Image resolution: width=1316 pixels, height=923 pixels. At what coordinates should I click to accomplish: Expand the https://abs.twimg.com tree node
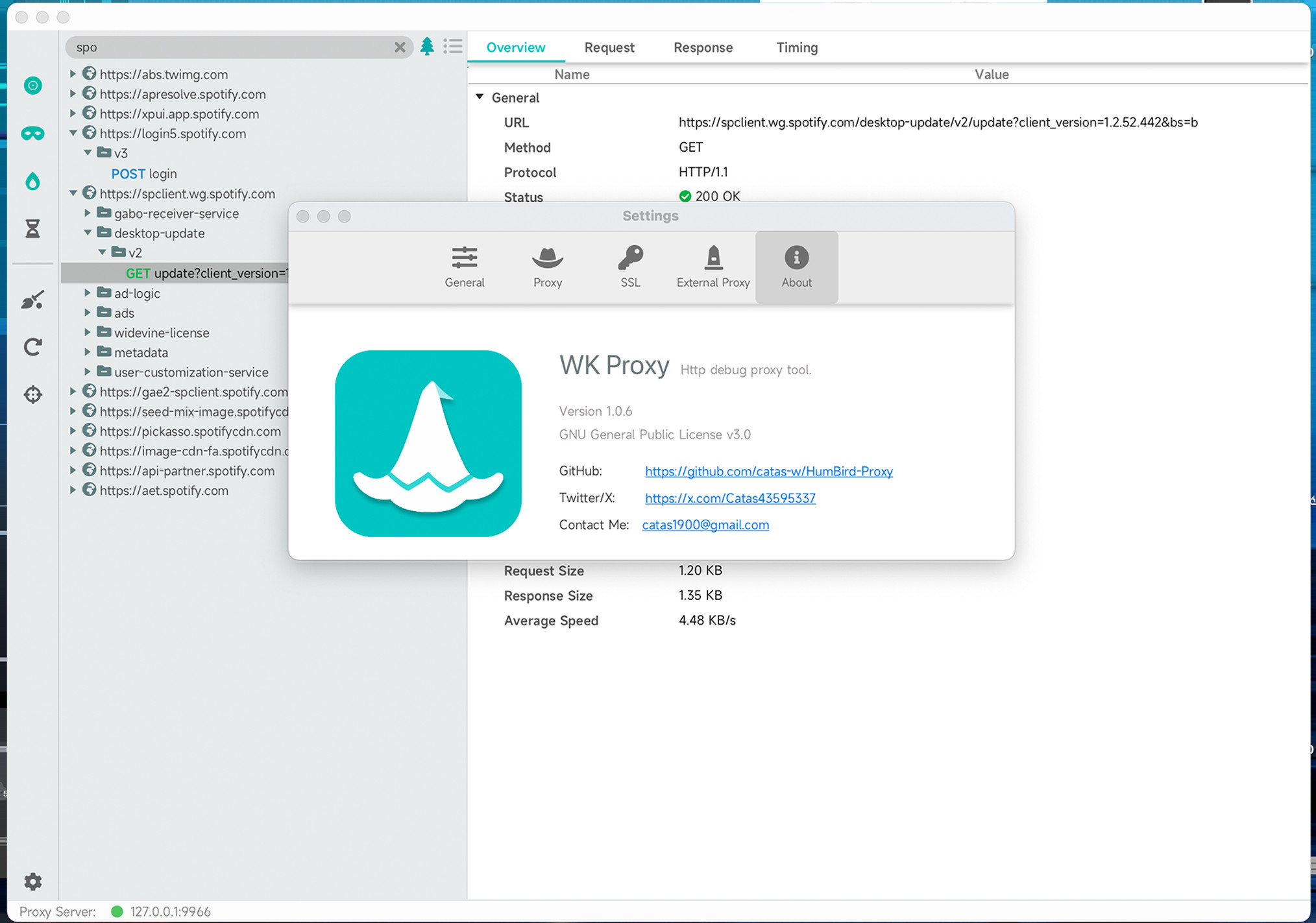click(x=73, y=74)
